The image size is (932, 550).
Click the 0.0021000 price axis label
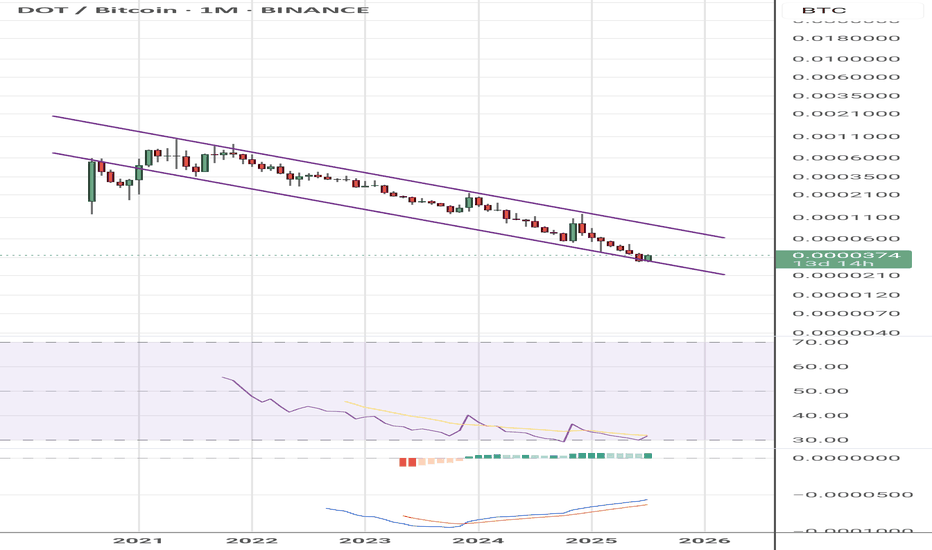(846, 114)
